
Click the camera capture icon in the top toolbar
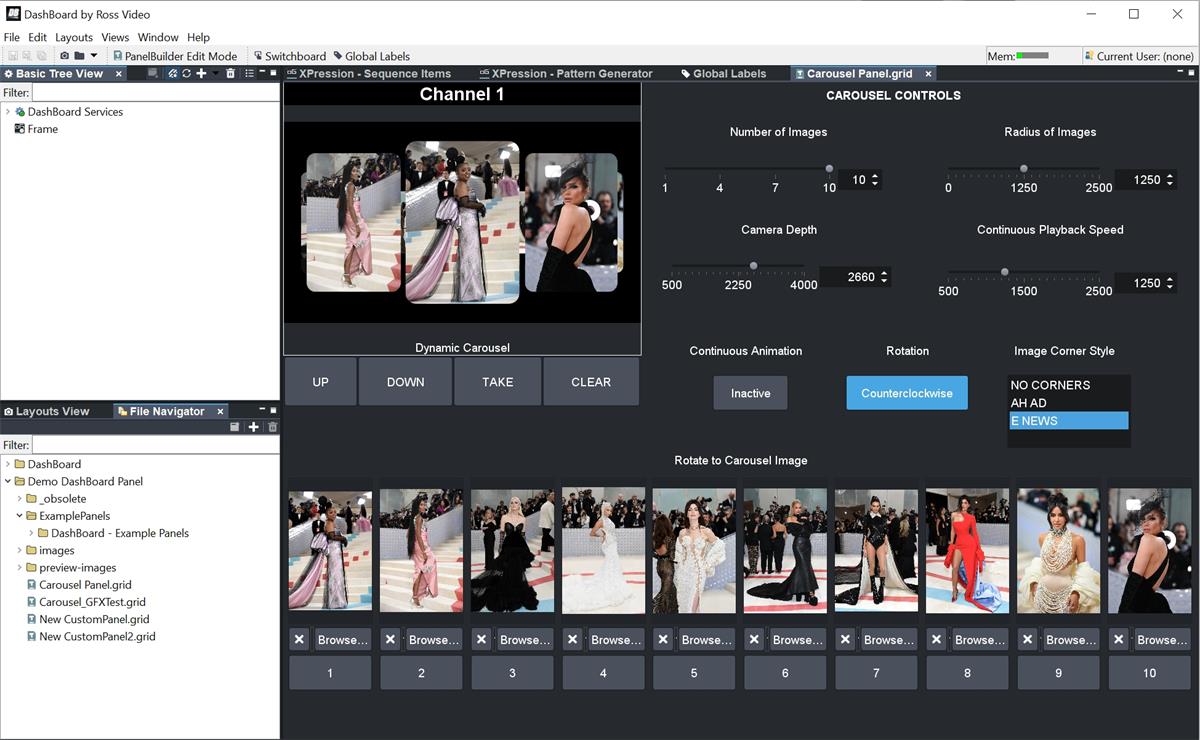click(x=64, y=55)
